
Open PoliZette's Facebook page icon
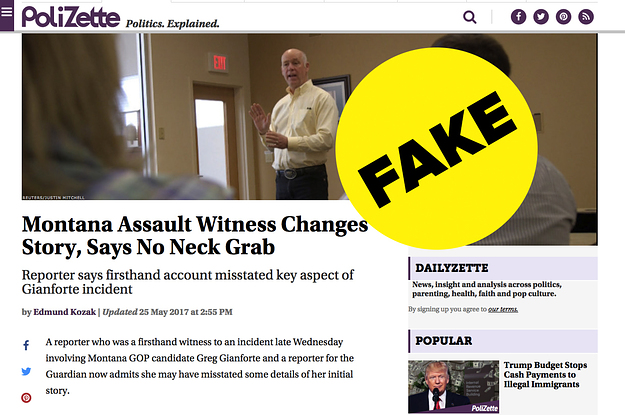[x=518, y=17]
